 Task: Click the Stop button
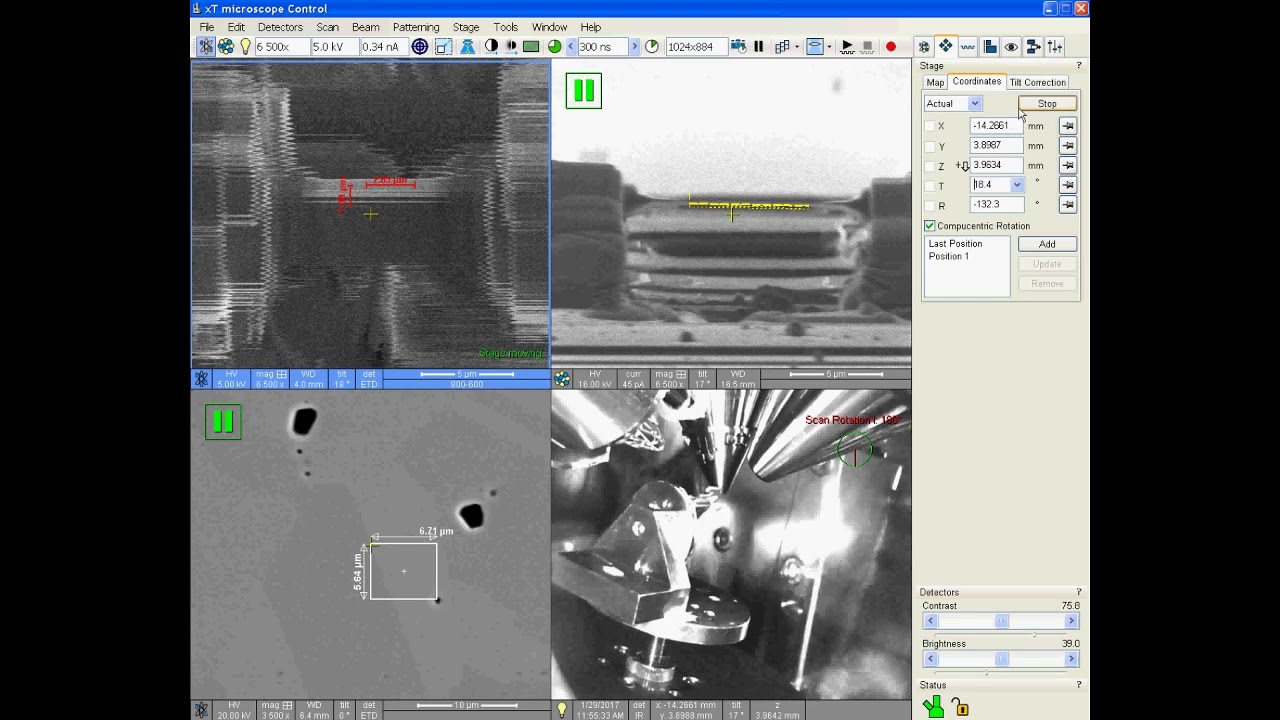tap(1047, 104)
